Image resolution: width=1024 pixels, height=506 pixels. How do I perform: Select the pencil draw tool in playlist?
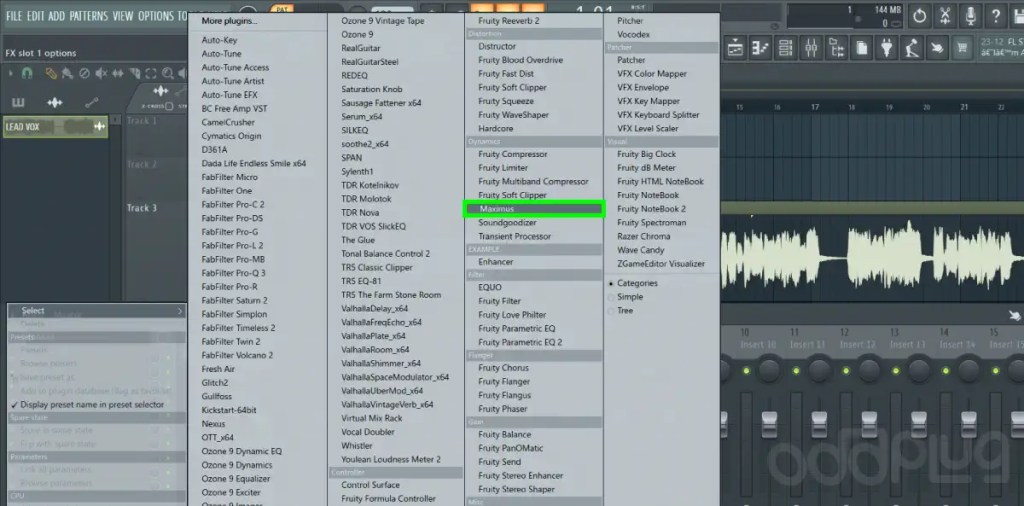51,74
